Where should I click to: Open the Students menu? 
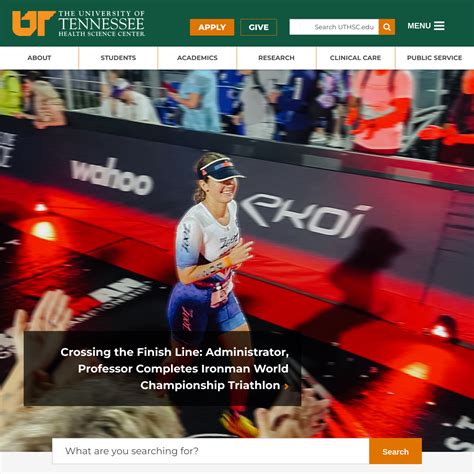pos(118,58)
